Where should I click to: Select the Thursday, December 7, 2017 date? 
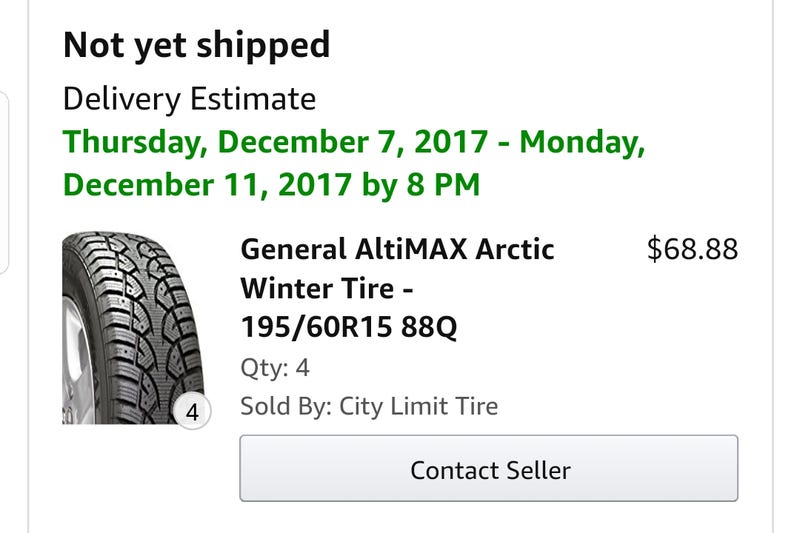tap(276, 142)
